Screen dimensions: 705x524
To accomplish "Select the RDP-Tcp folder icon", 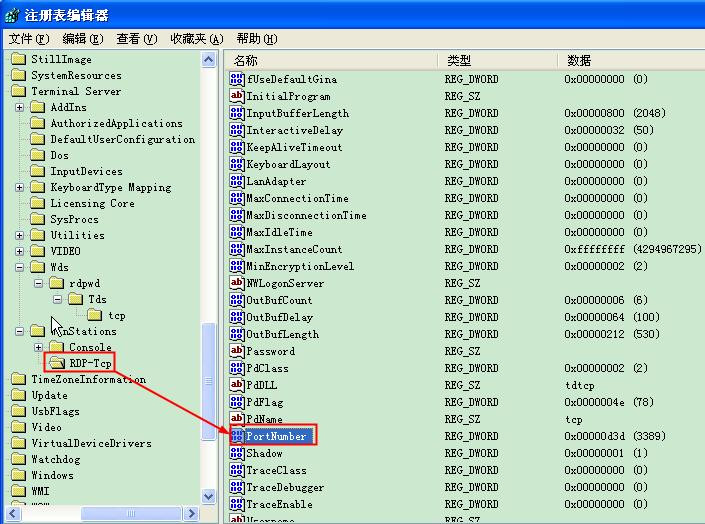I will coord(57,363).
